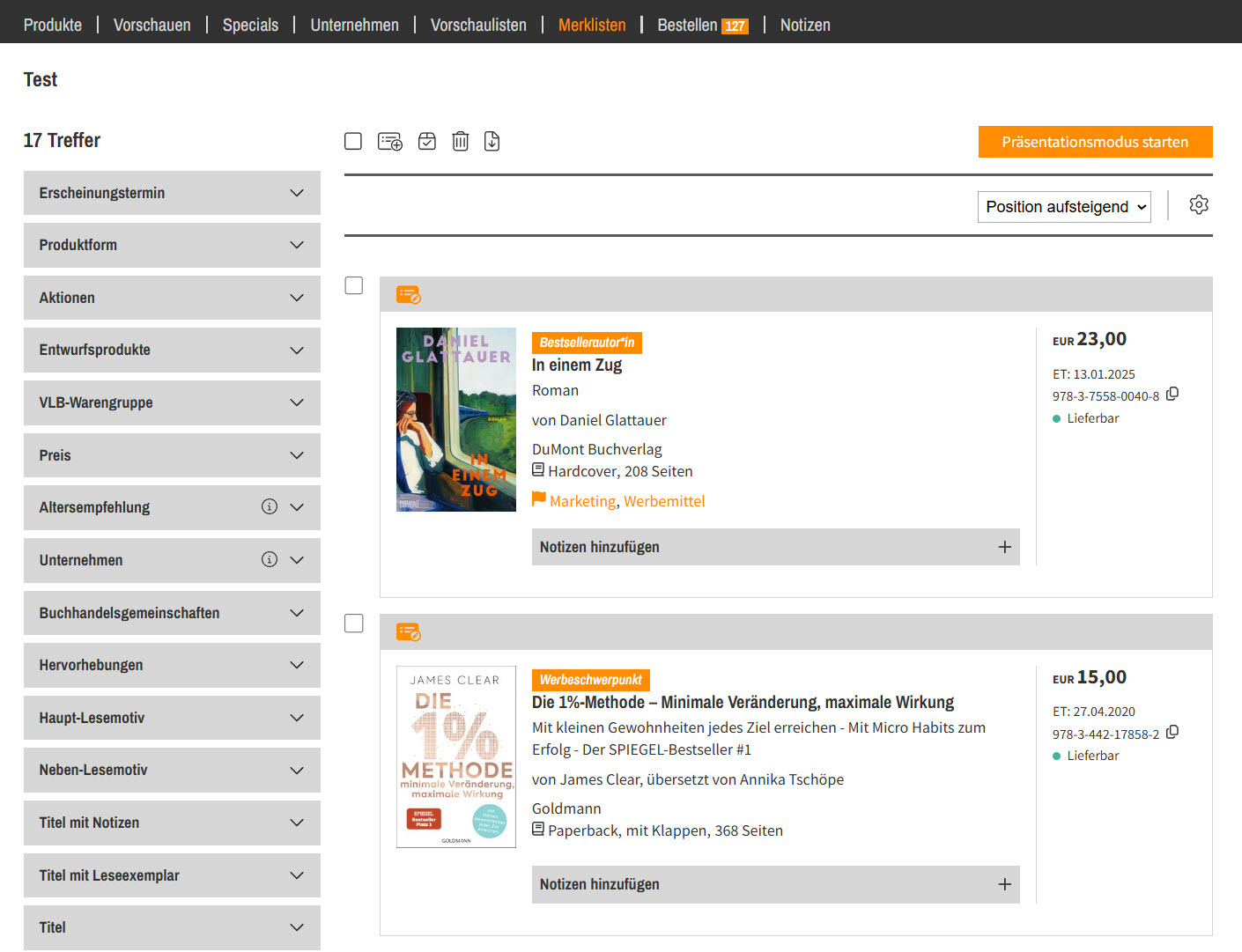Open the Position aufsteigend sort dropdown
1242x952 pixels.
[1064, 207]
